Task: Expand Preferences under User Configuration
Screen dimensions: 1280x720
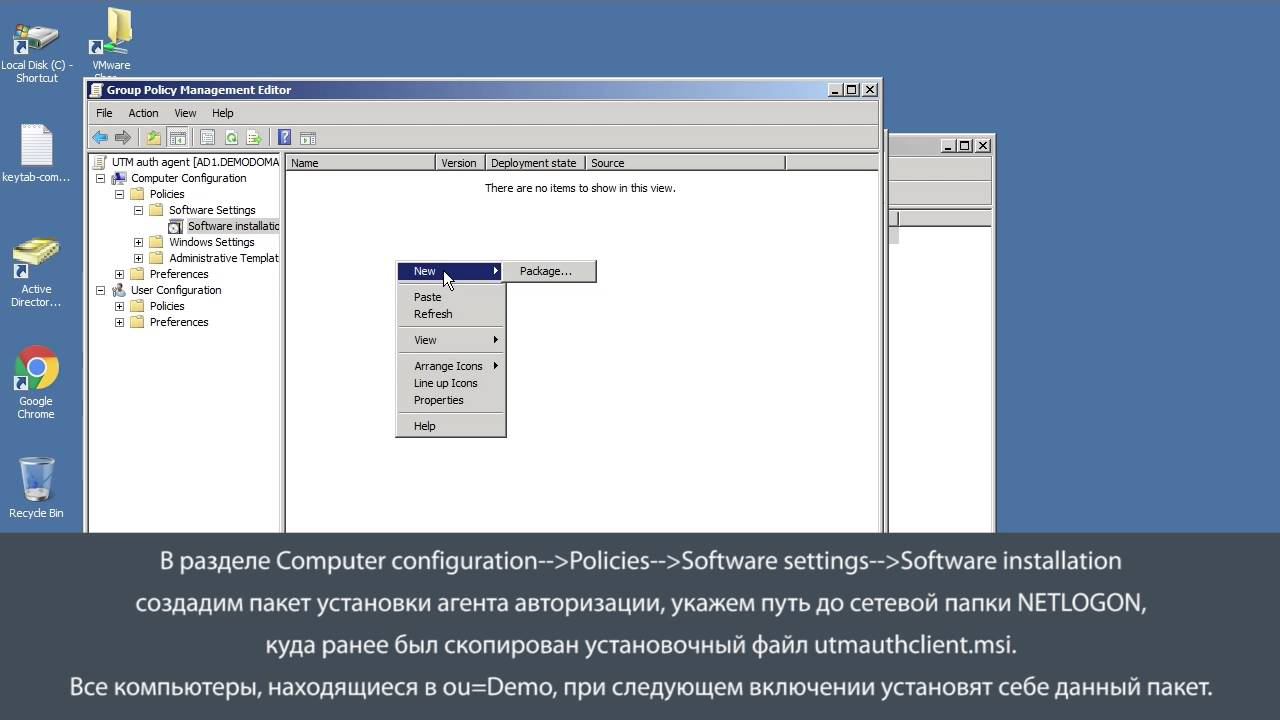Action: click(119, 322)
